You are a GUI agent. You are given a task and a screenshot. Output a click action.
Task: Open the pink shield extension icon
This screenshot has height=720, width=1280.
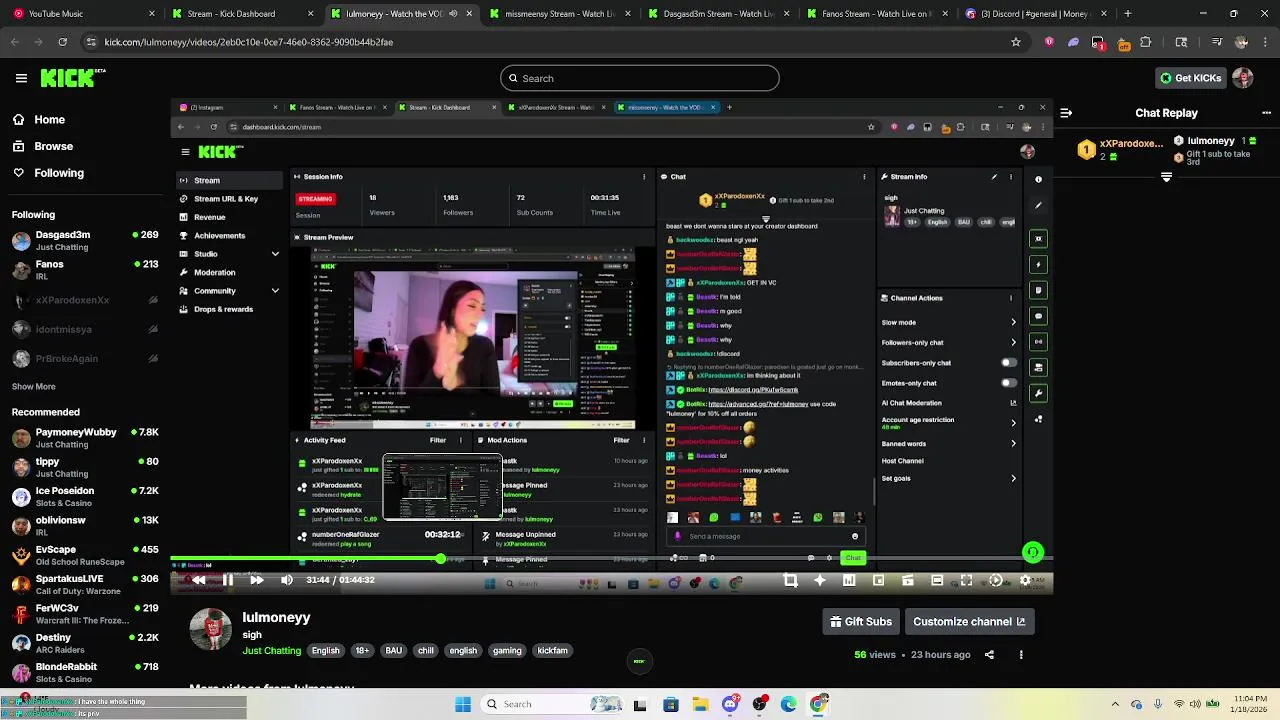tap(1049, 42)
